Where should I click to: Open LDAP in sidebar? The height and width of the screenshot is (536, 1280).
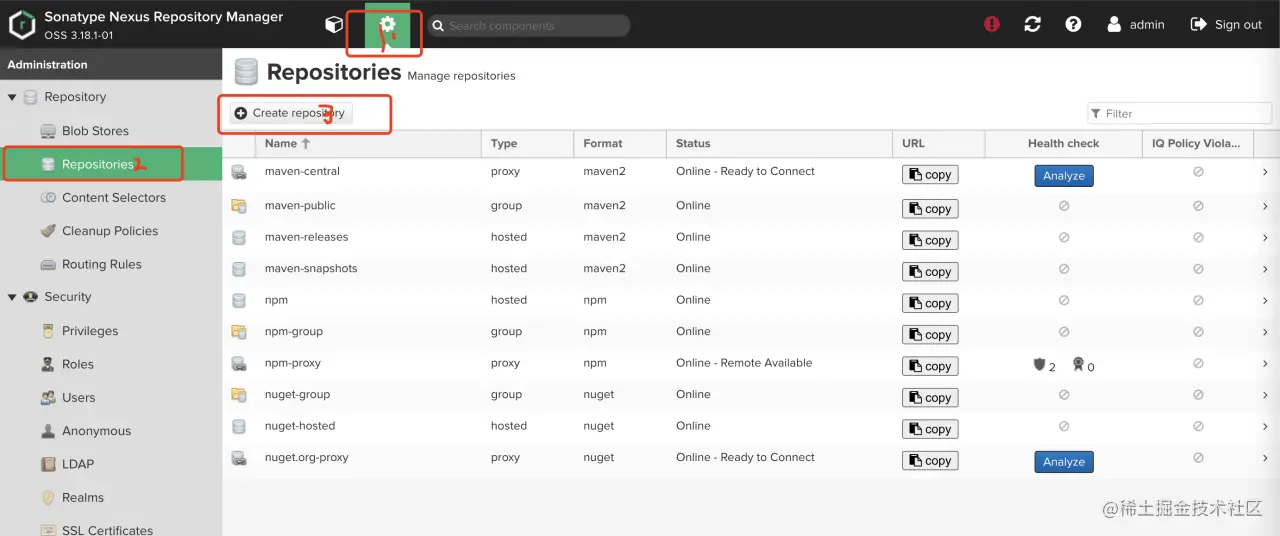(x=78, y=464)
